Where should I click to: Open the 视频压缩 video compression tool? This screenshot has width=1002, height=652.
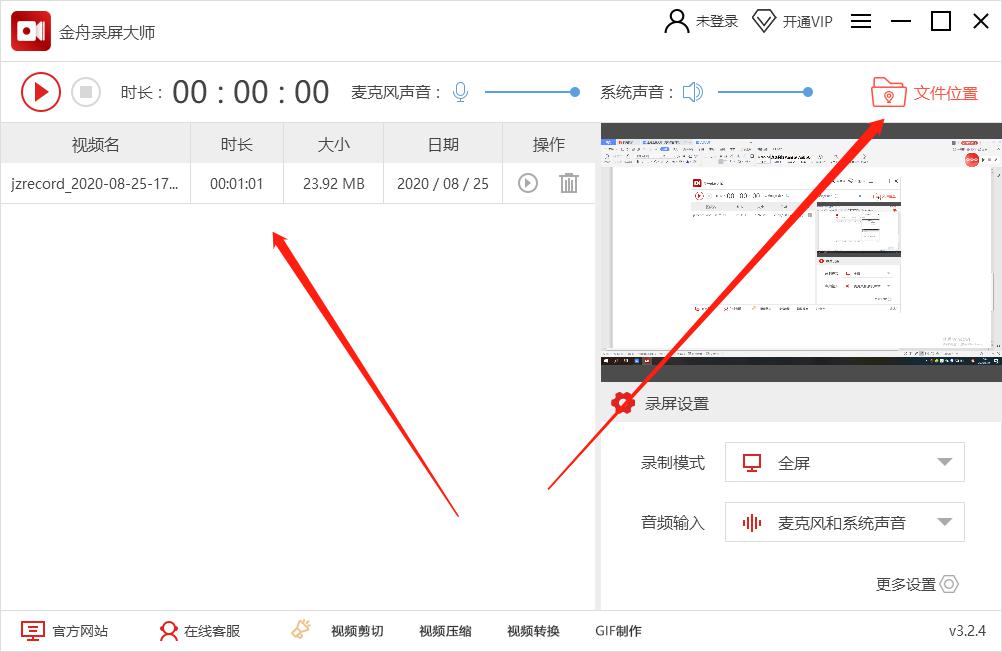(x=445, y=631)
